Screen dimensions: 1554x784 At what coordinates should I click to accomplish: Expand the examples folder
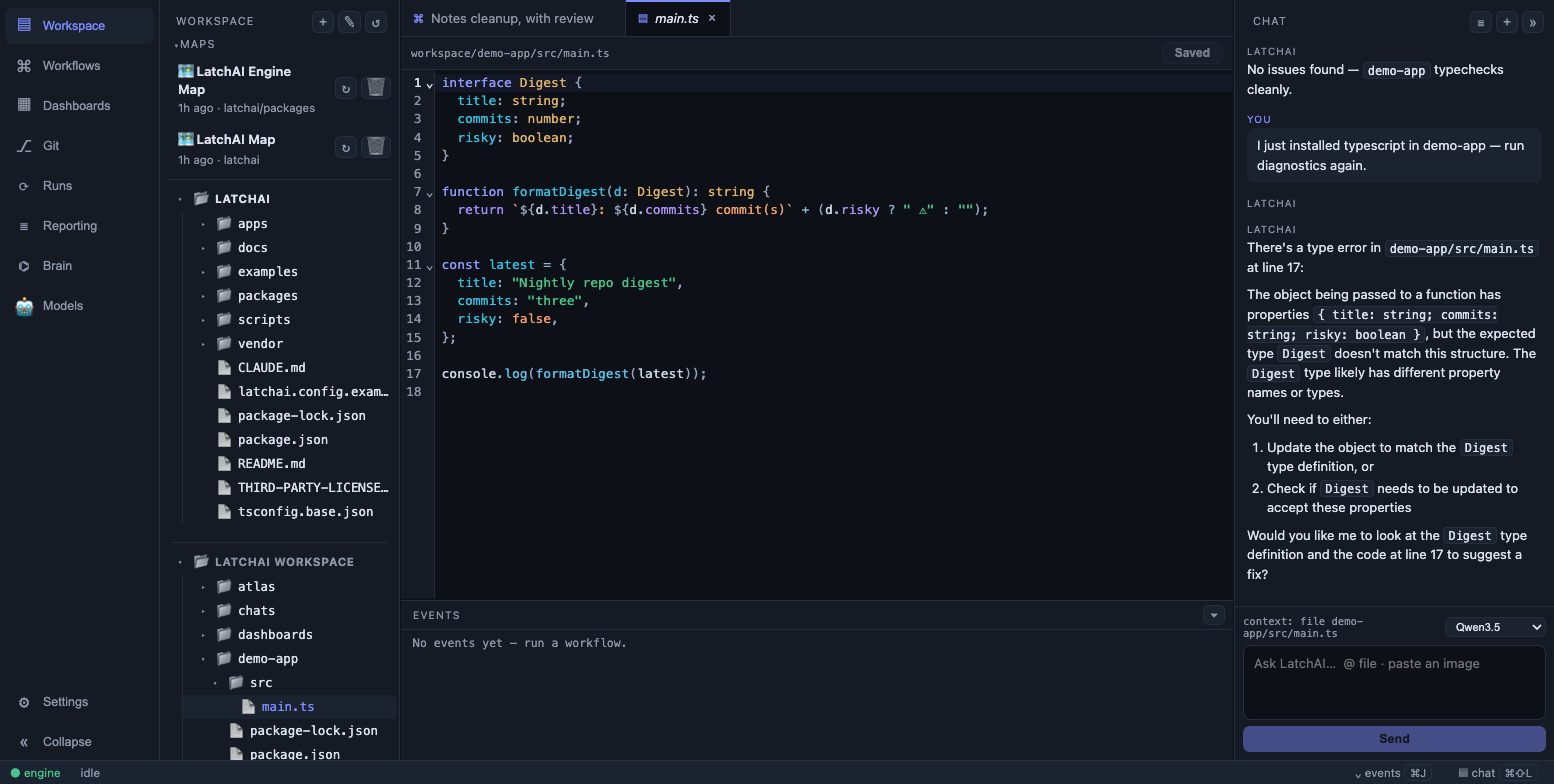click(x=204, y=272)
